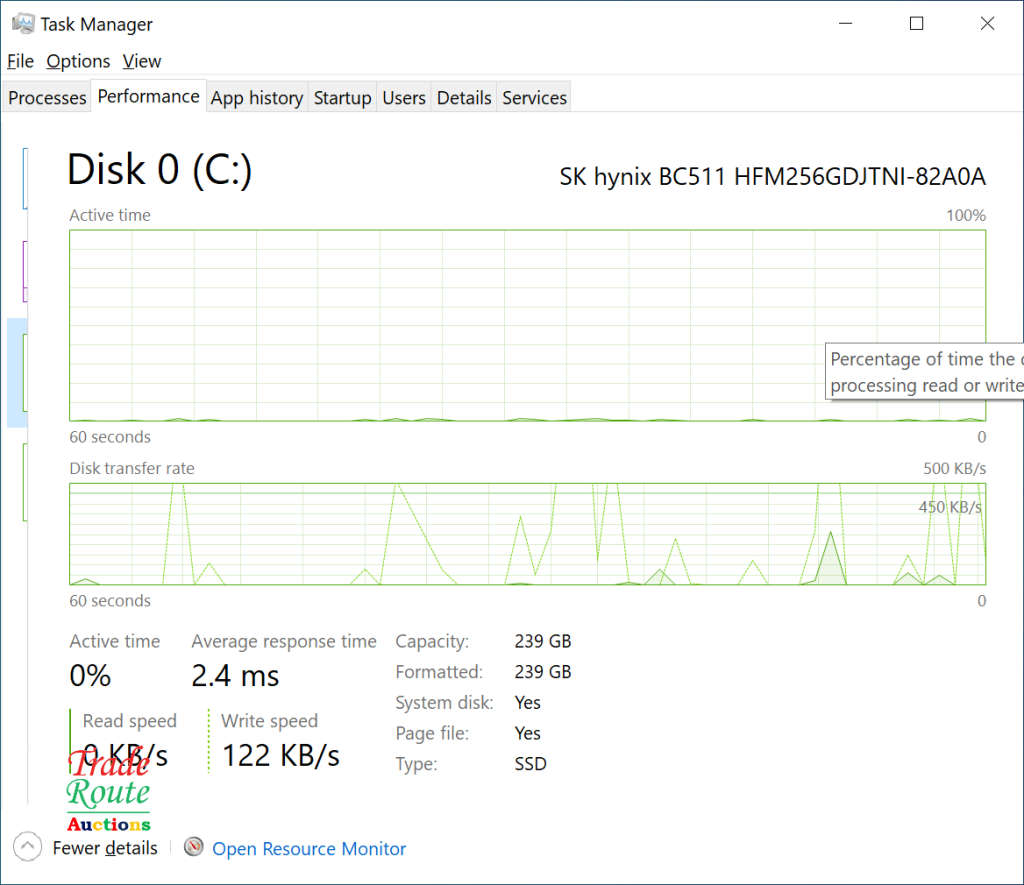Switch to the Users tab
This screenshot has height=885, width=1024.
coord(403,97)
